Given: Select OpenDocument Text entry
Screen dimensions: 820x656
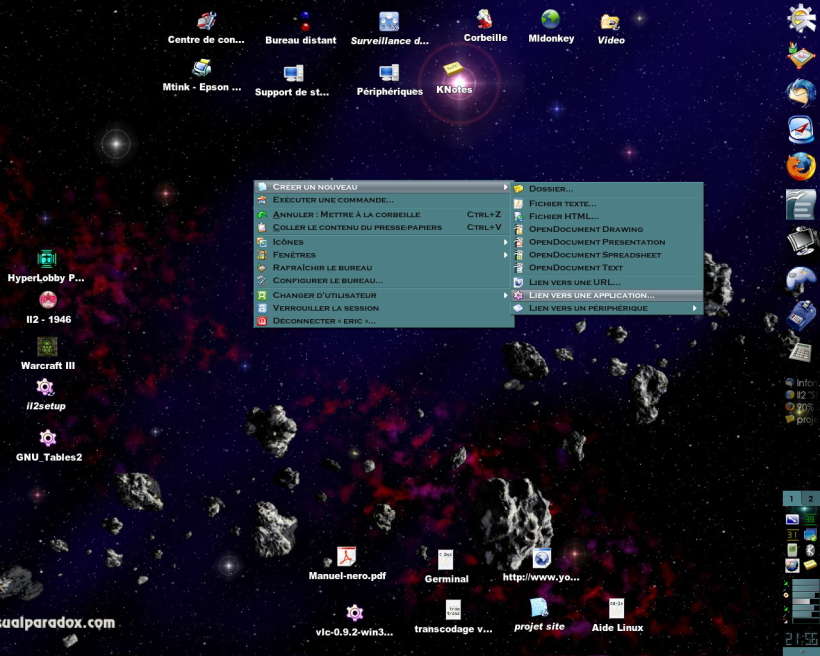Looking at the screenshot, I should 607,267.
